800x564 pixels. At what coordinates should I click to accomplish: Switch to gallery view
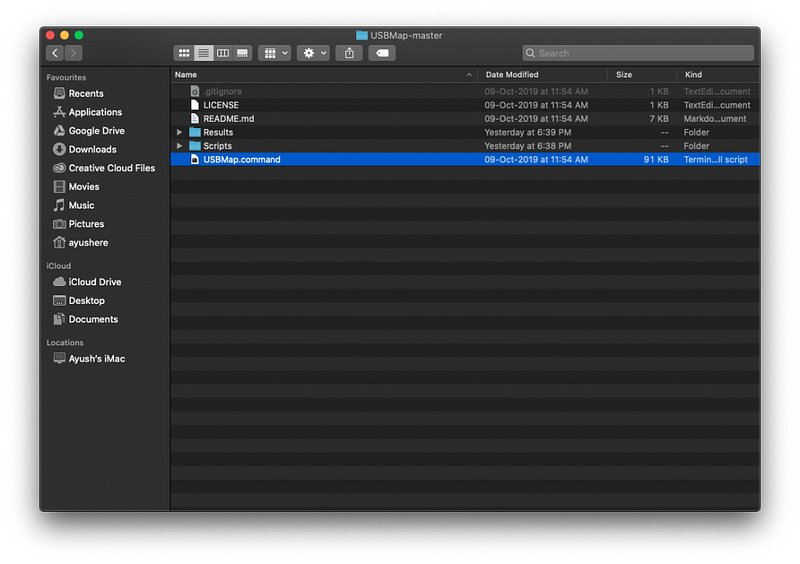[242, 53]
